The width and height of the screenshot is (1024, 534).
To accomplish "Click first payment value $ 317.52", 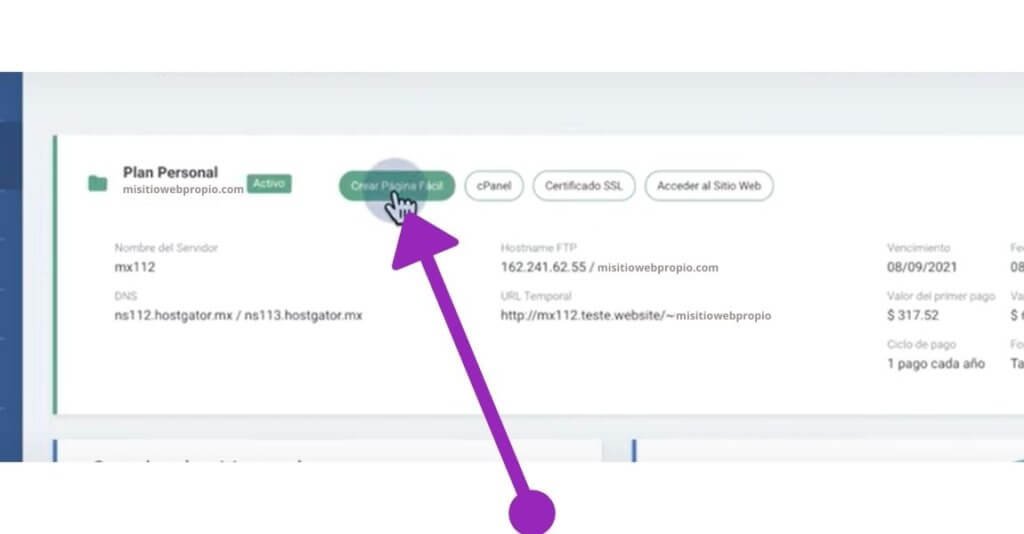I will (x=912, y=315).
